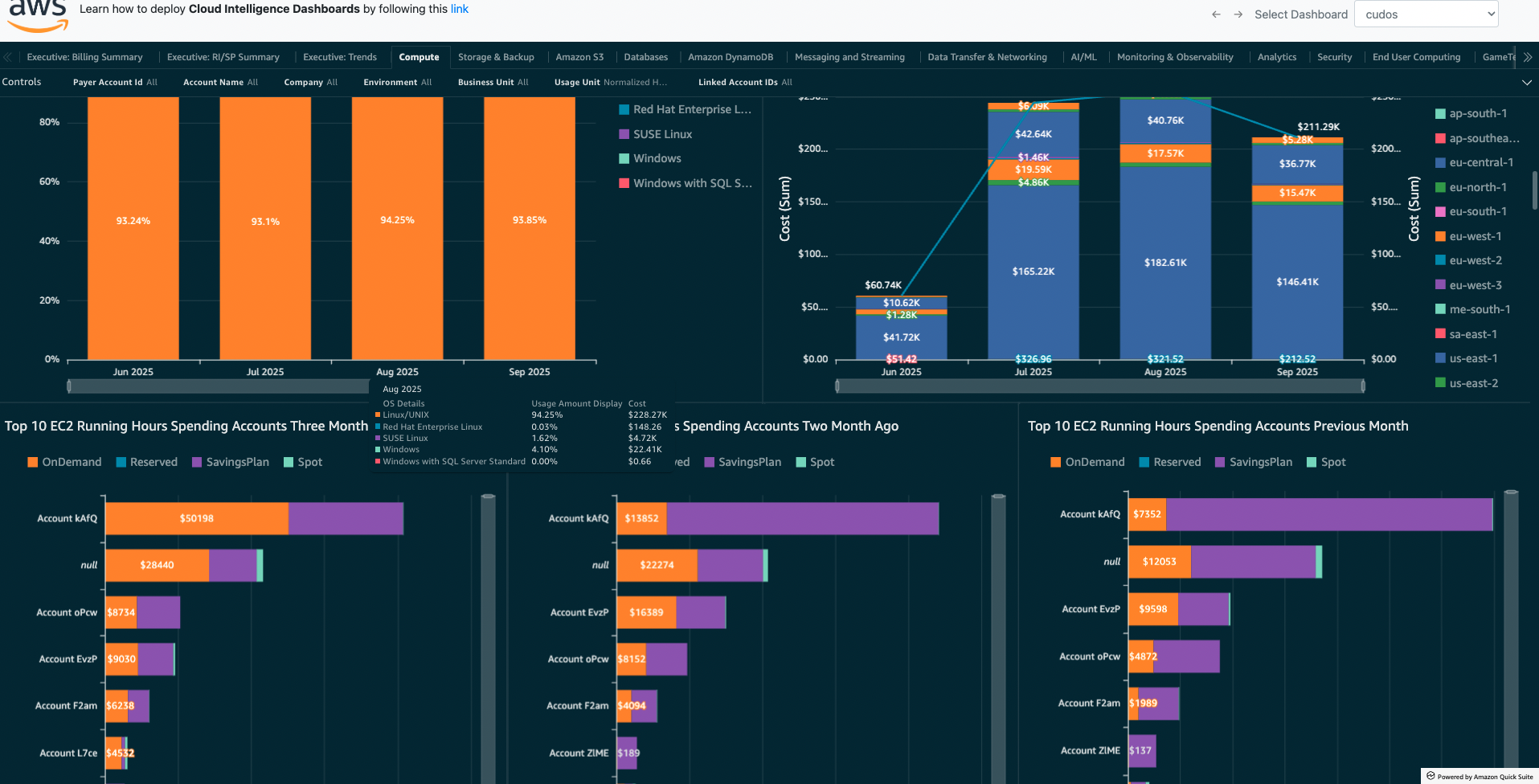This screenshot has height=784, width=1539.
Task: Follow the Cloud Intelligence Dashboards link
Action: [x=459, y=9]
